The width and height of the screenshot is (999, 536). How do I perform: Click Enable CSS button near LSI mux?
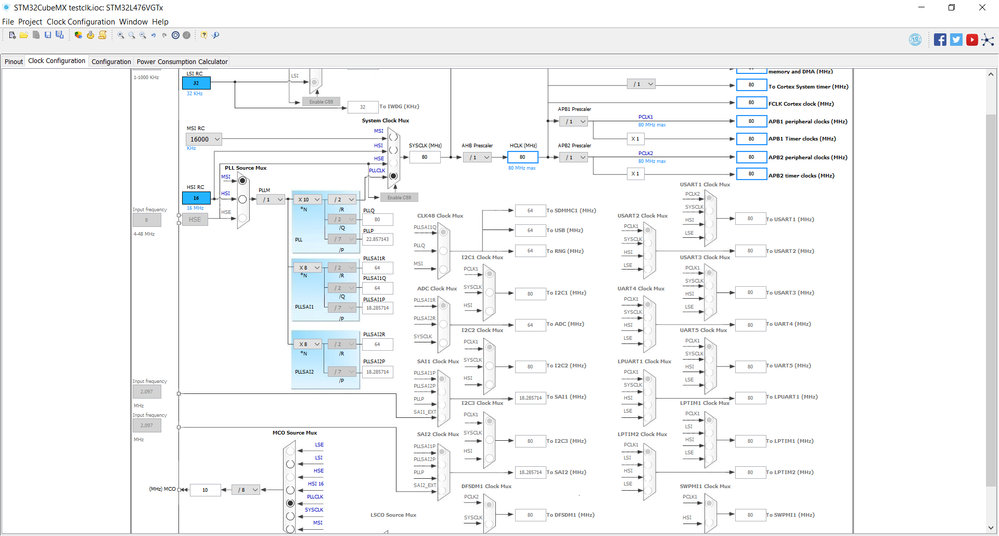(321, 102)
